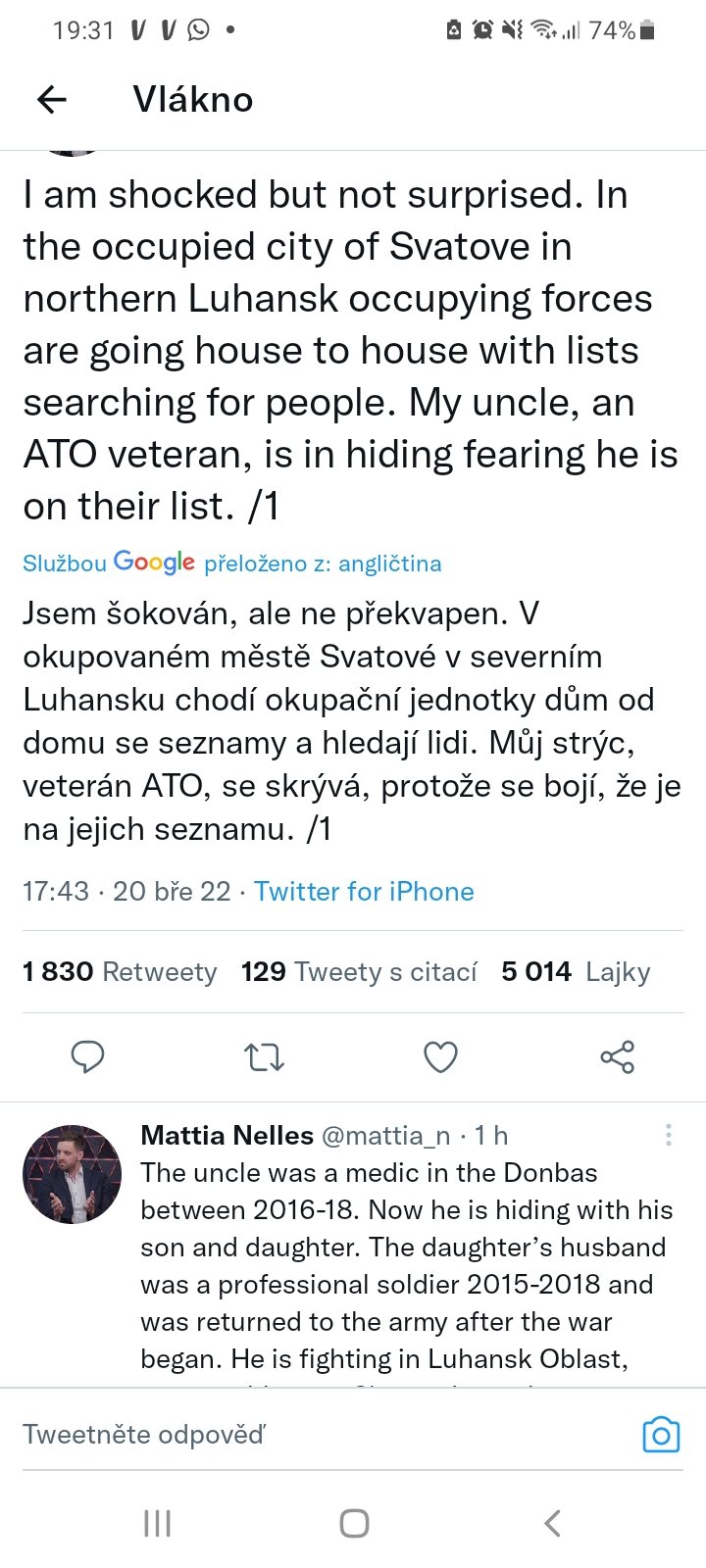Tap the Google translation attribution
Screen dimensions: 706x1568
coord(231,563)
